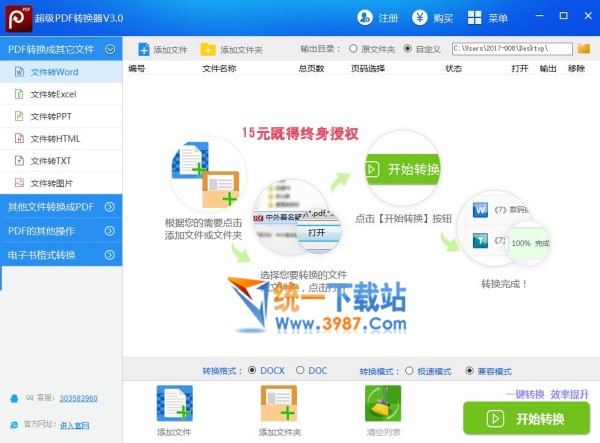
Task: Click the Word file icon in sidebar
Action: [19, 72]
